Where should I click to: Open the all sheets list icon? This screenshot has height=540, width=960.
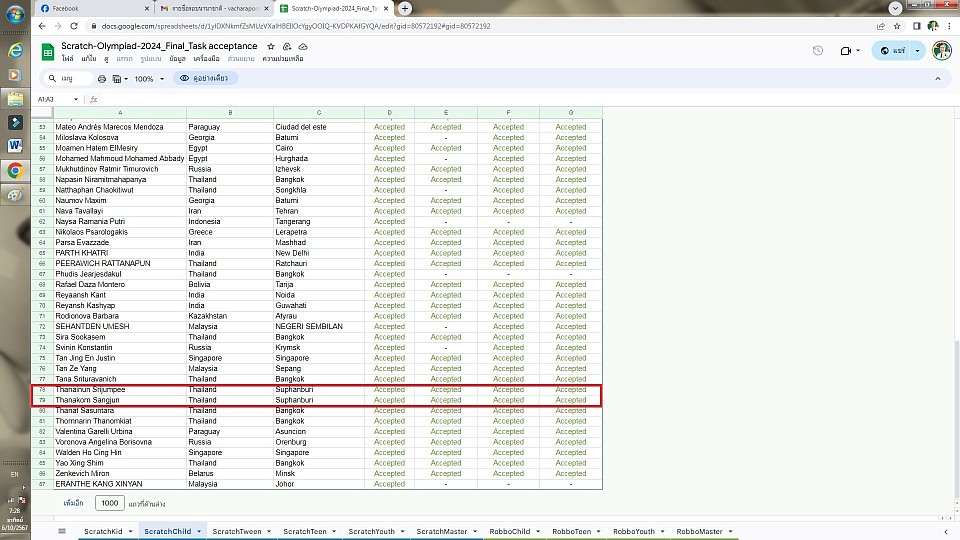[x=62, y=531]
